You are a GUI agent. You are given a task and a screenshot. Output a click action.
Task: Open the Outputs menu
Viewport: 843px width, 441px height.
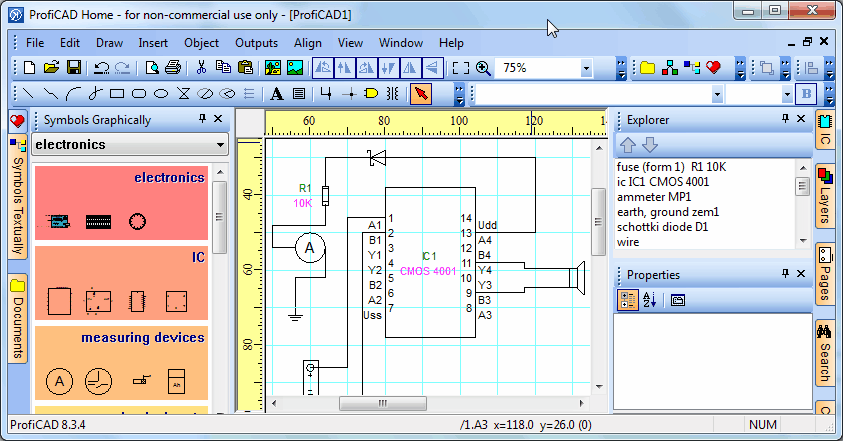pyautogui.click(x=256, y=43)
